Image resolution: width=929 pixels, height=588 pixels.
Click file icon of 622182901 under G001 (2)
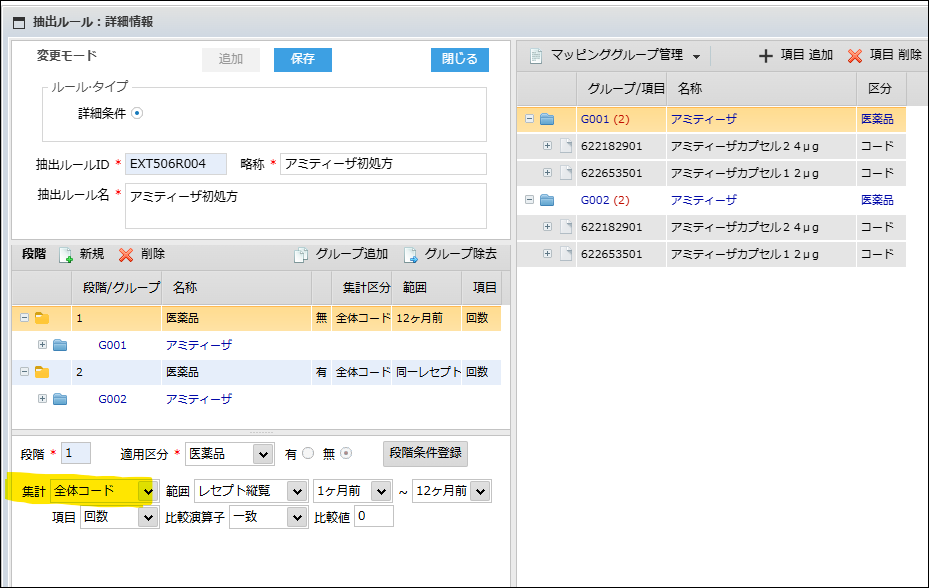566,146
